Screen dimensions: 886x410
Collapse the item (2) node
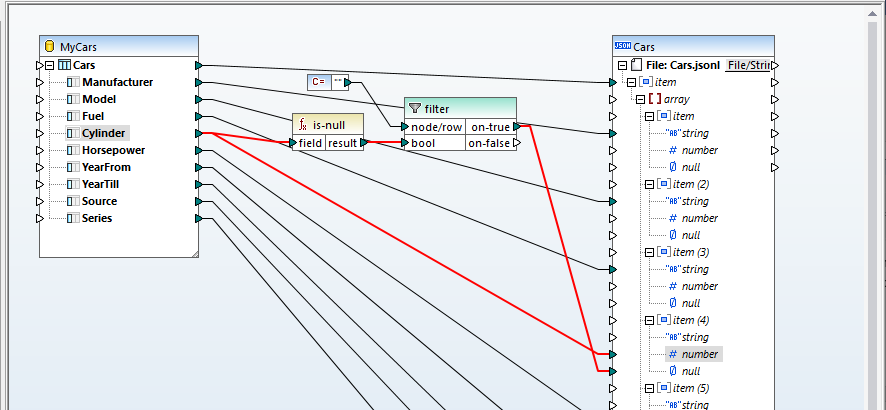click(649, 184)
